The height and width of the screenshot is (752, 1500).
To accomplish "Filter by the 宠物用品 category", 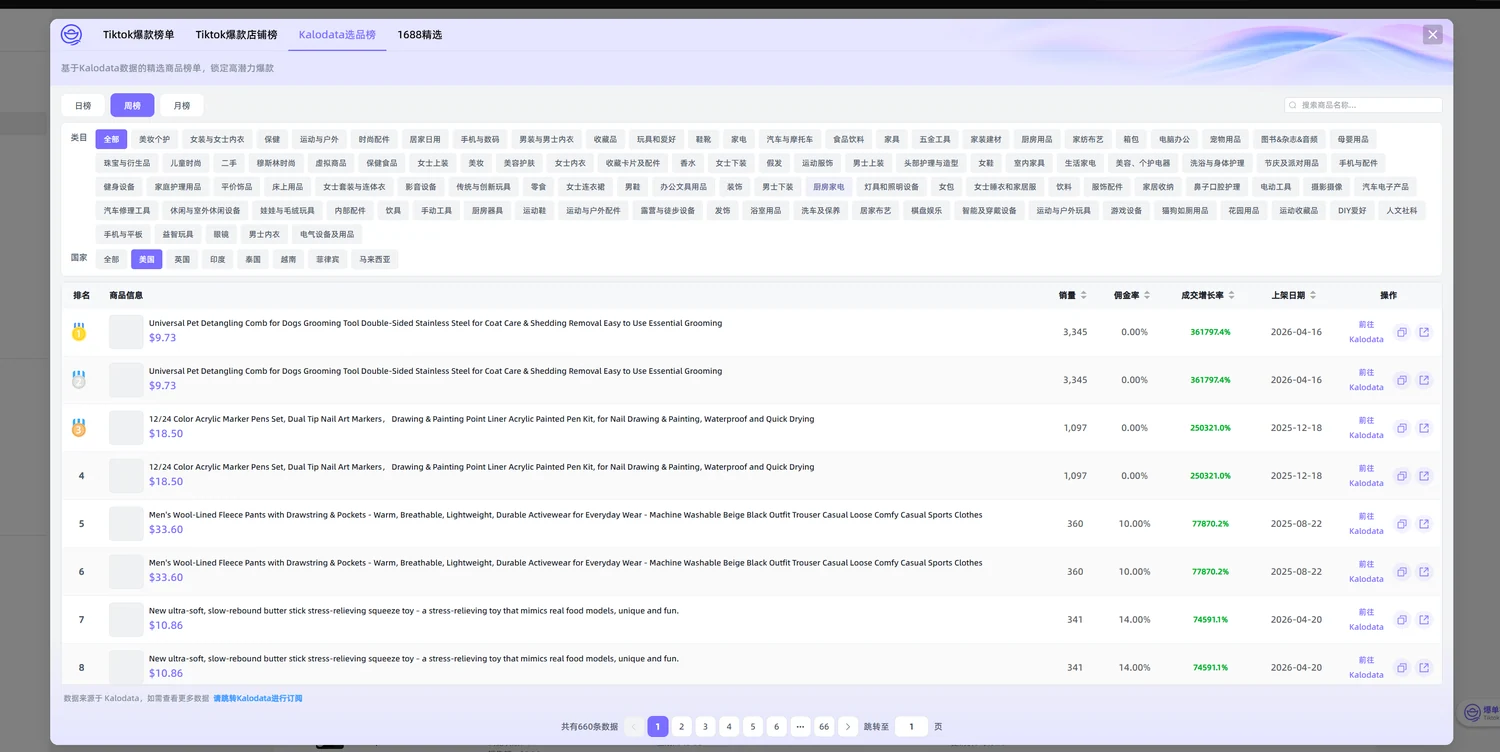I will pos(1225,139).
